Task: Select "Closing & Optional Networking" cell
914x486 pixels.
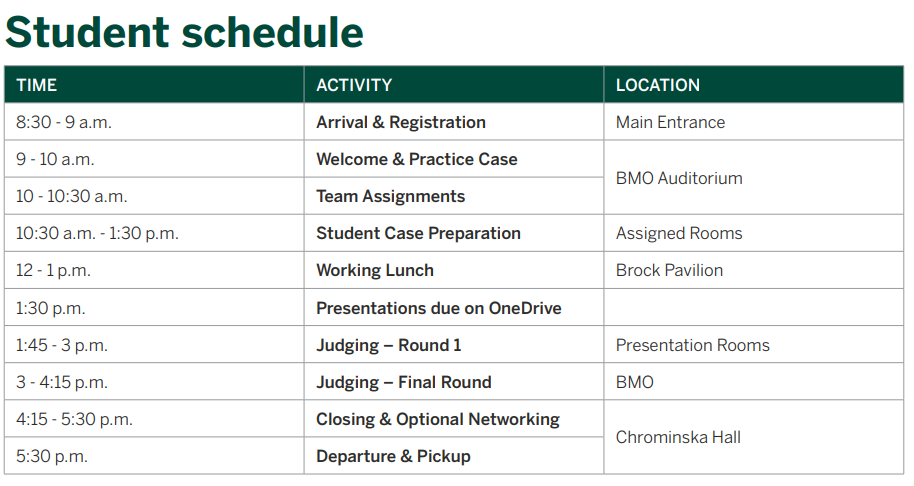Action: (x=438, y=419)
